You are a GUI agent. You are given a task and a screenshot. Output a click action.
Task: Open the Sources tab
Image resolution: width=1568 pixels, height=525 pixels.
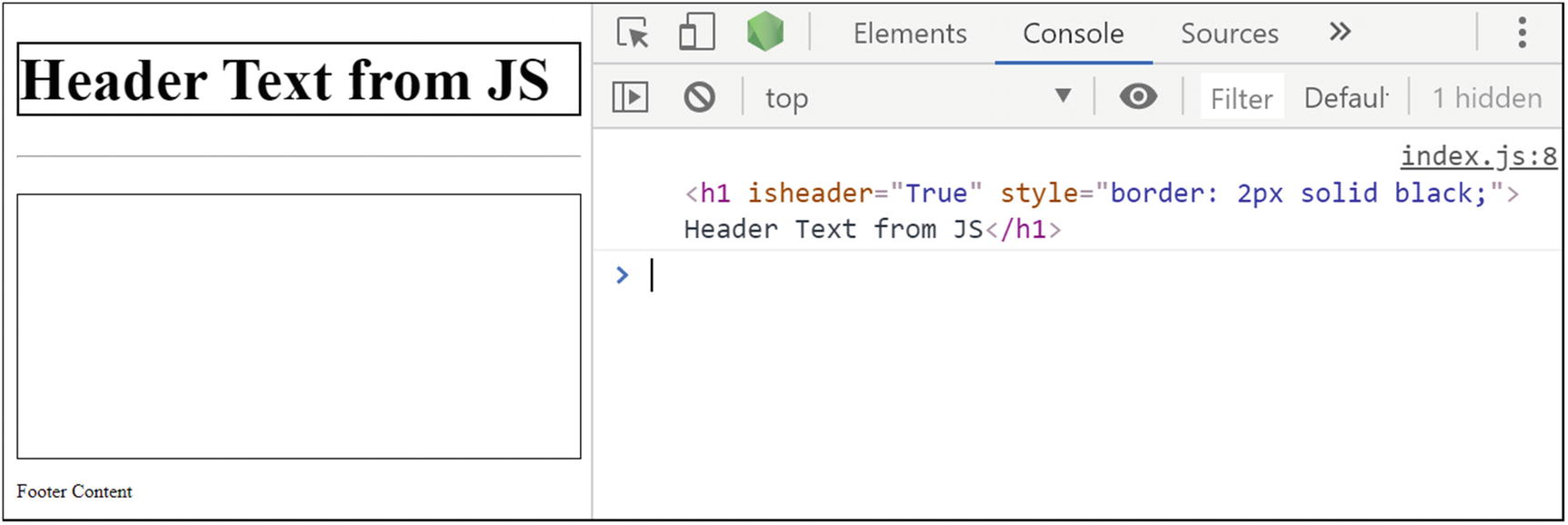[x=1229, y=34]
